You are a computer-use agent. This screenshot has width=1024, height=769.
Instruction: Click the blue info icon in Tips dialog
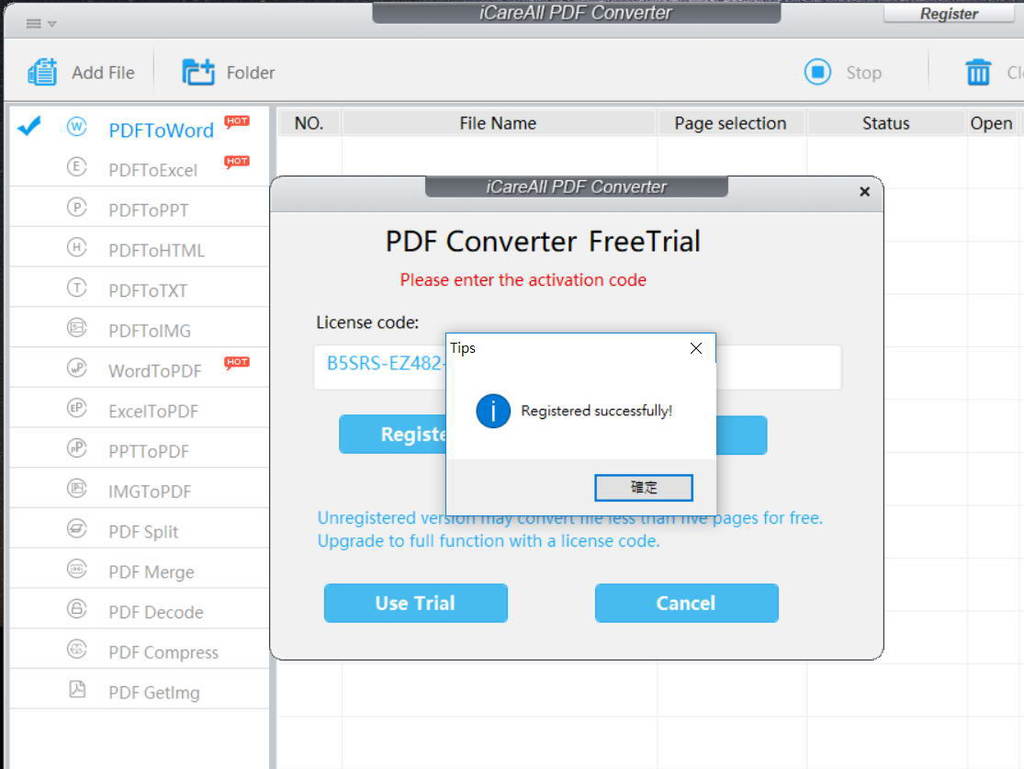(493, 411)
